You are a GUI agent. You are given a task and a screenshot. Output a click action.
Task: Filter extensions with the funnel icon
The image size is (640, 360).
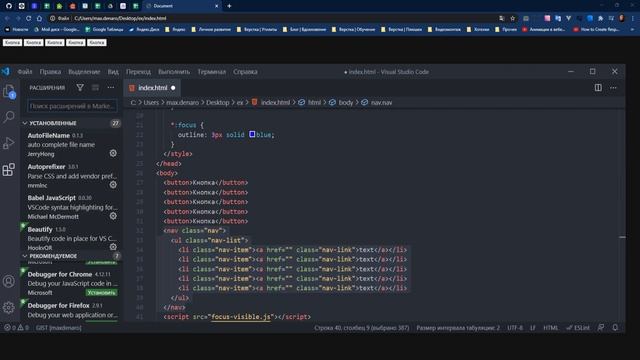tap(80, 88)
